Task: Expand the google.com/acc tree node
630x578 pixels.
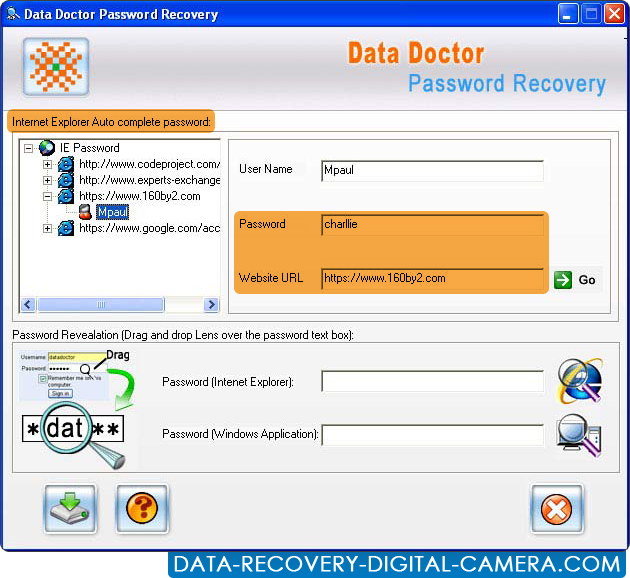Action: coord(47,229)
